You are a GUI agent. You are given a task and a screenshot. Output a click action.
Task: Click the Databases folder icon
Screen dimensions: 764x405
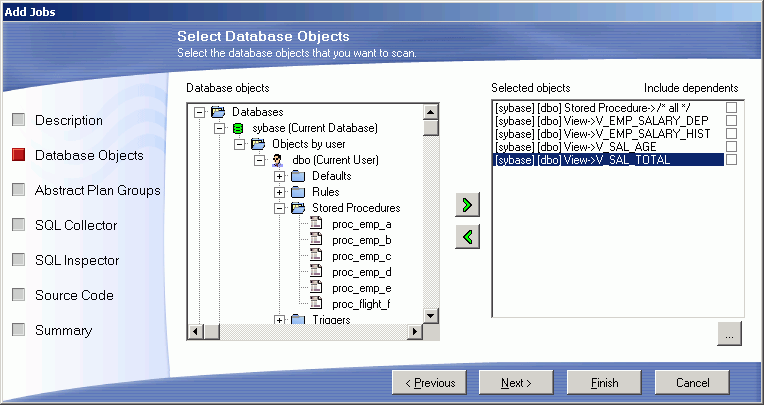pos(218,112)
